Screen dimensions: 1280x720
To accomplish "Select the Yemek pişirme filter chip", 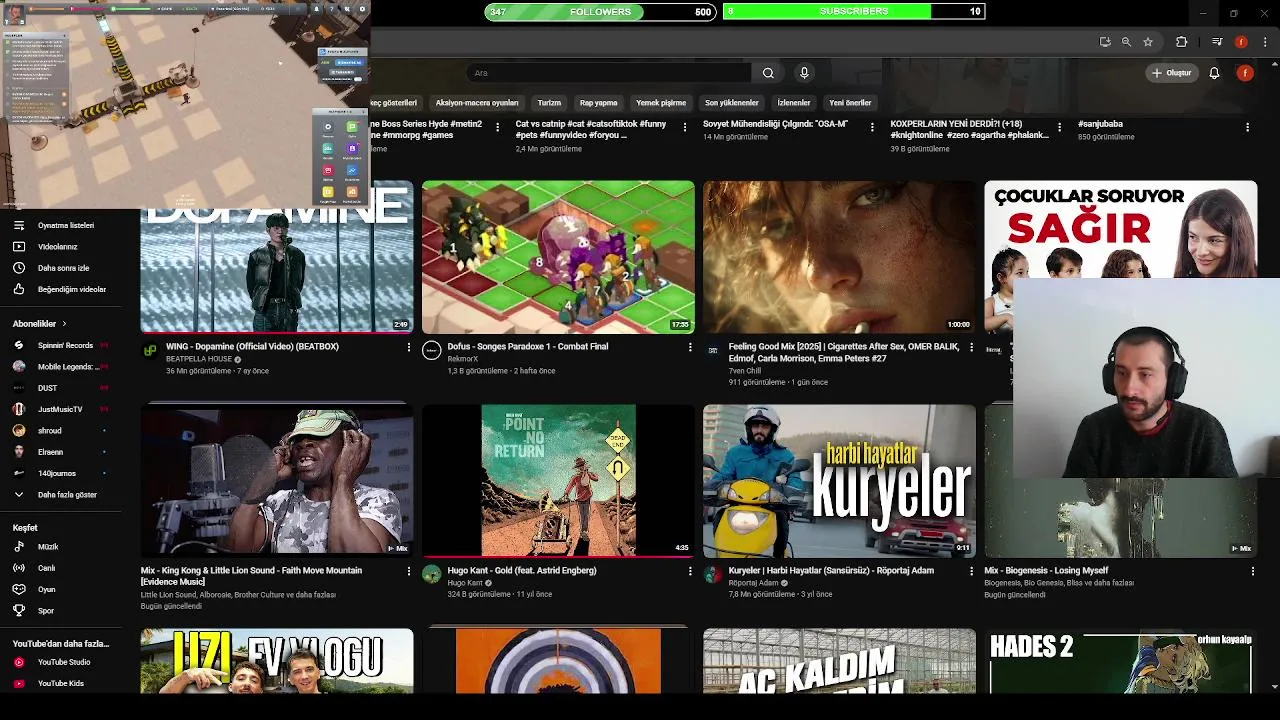I will pos(661,103).
